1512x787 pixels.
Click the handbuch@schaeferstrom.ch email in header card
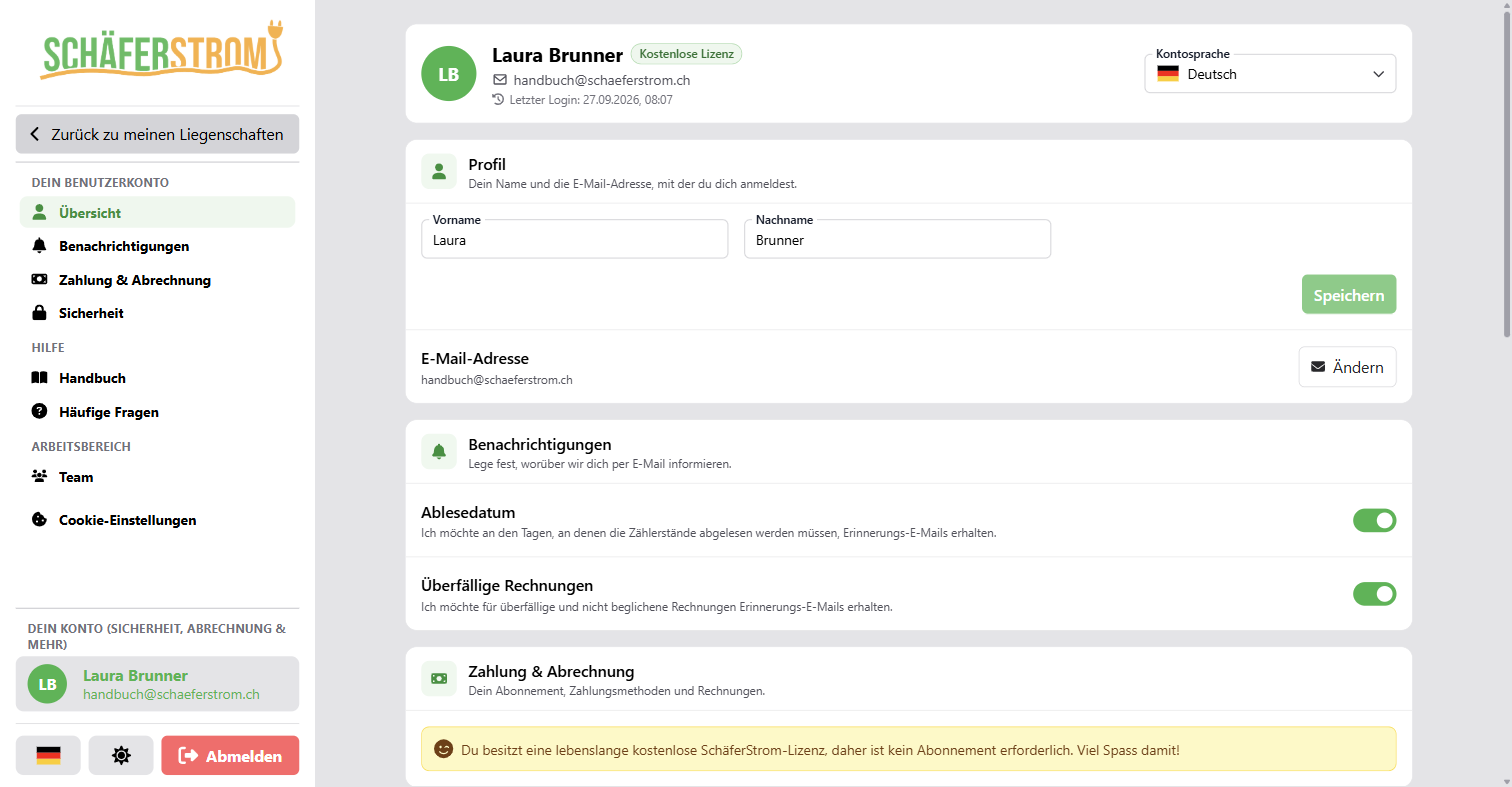602,80
